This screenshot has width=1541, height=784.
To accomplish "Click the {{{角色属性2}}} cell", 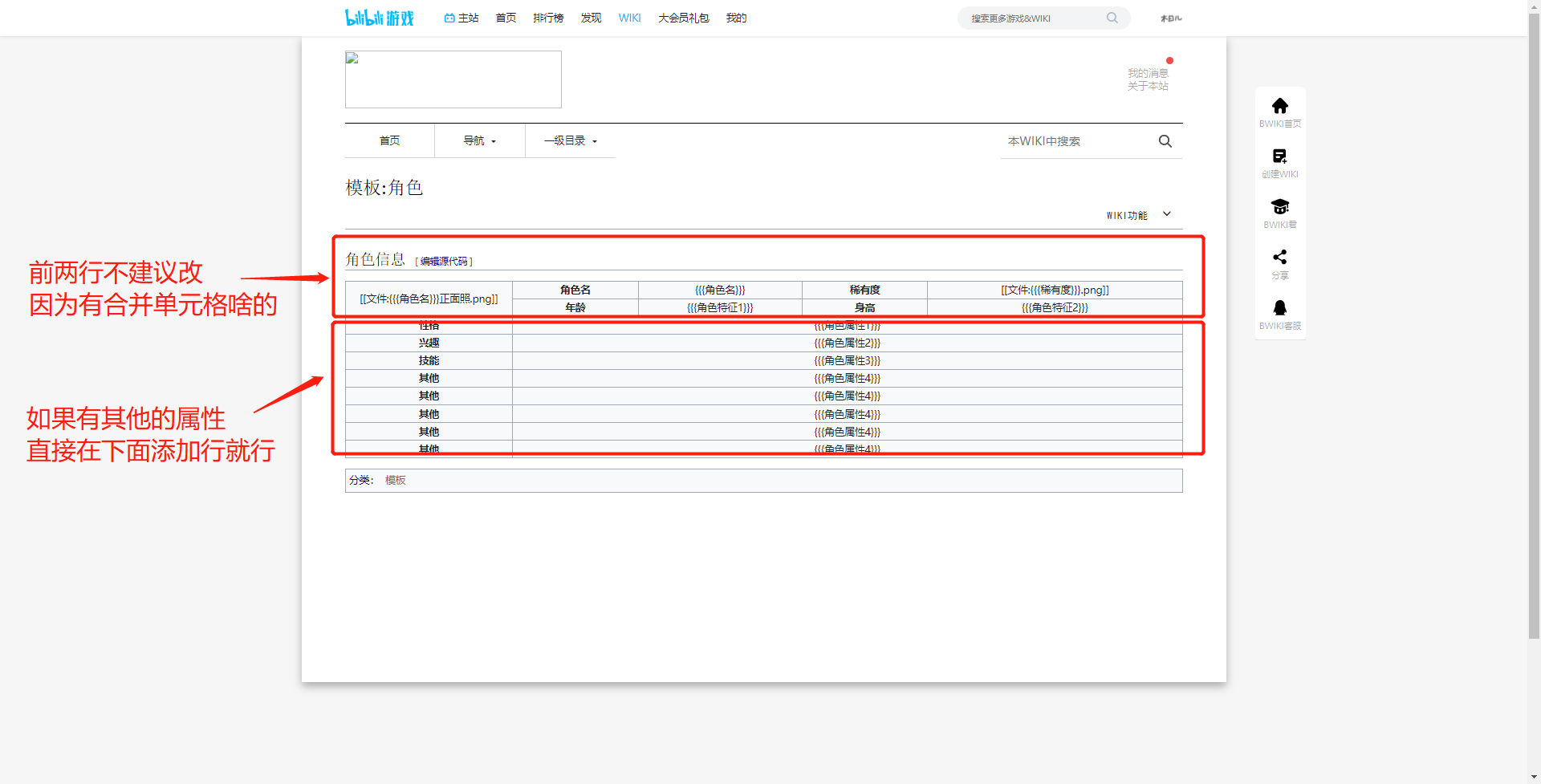I will [848, 343].
